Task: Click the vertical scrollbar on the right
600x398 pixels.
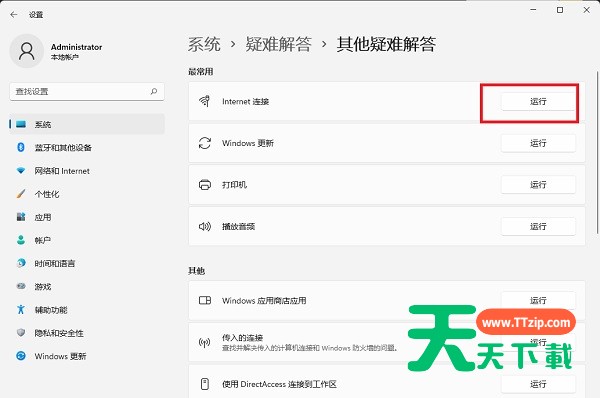Action: click(597, 152)
